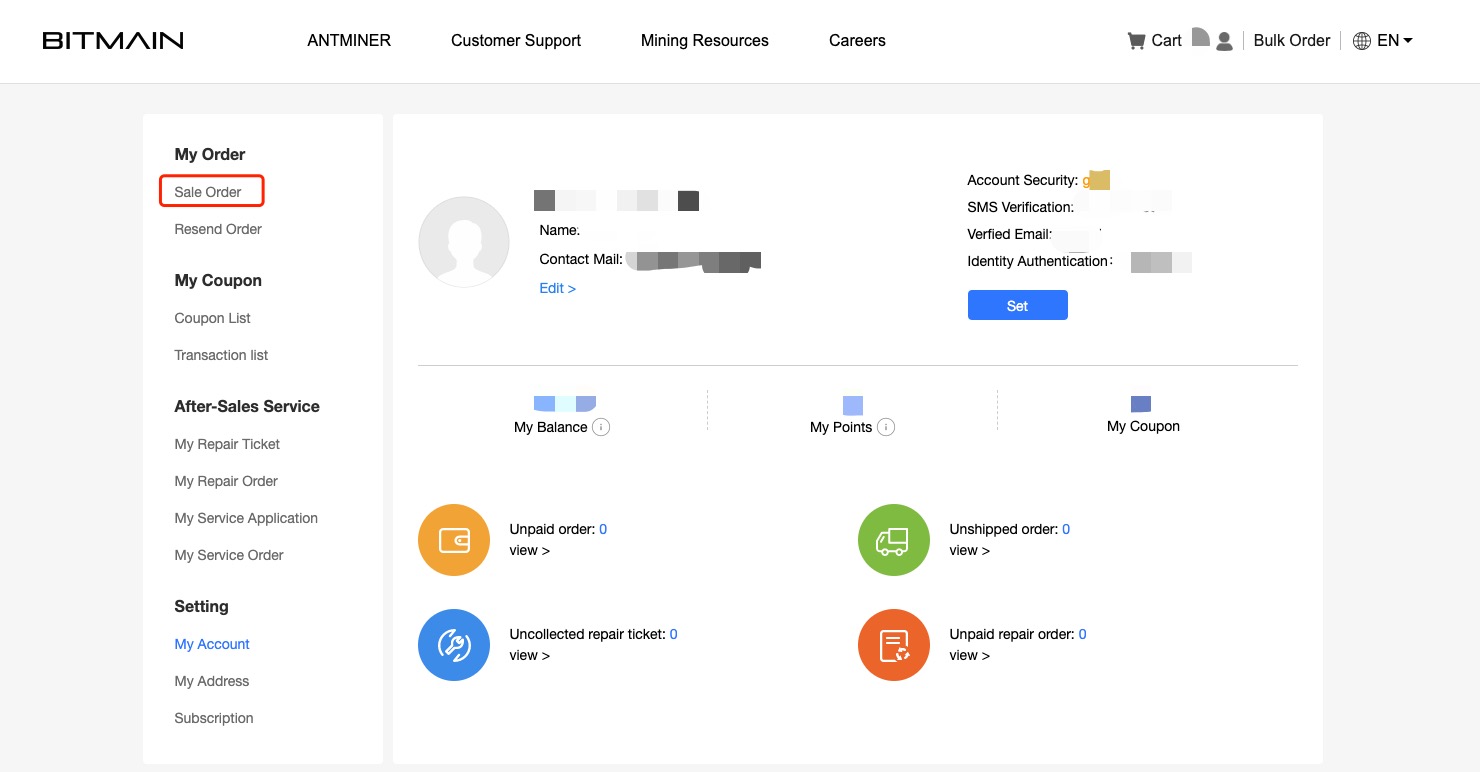Open the Careers menu item
Screen dimensions: 1480x772
pos(857,41)
